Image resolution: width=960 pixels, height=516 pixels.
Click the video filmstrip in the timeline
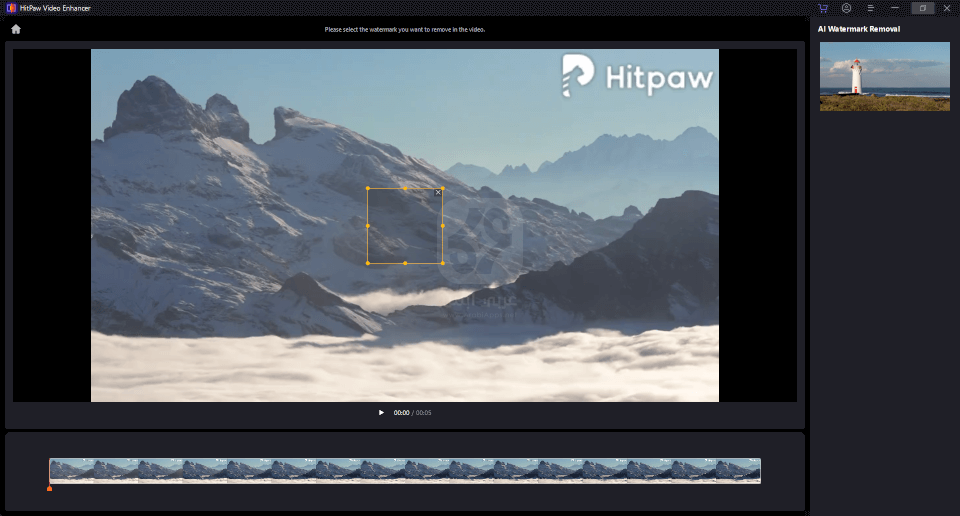pos(405,471)
